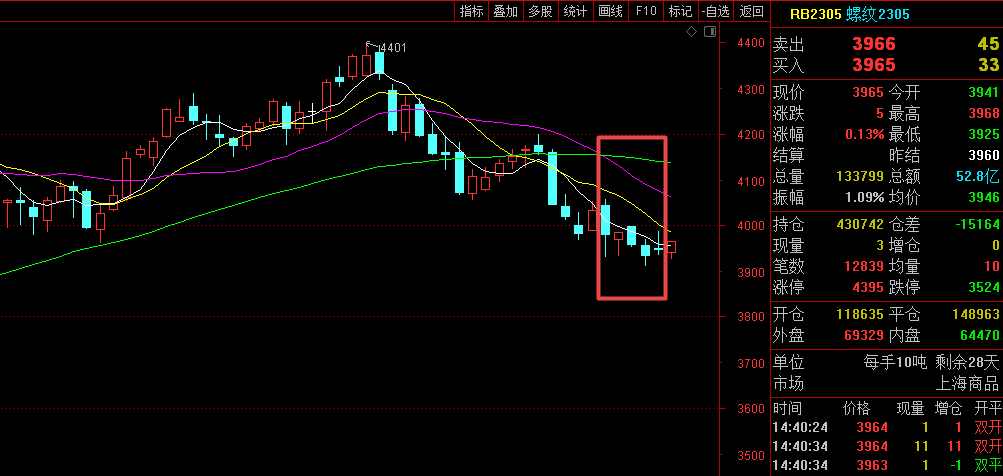Image resolution: width=1003 pixels, height=476 pixels.
Task: Select the 多股 multi-stock view
Action: coord(540,11)
